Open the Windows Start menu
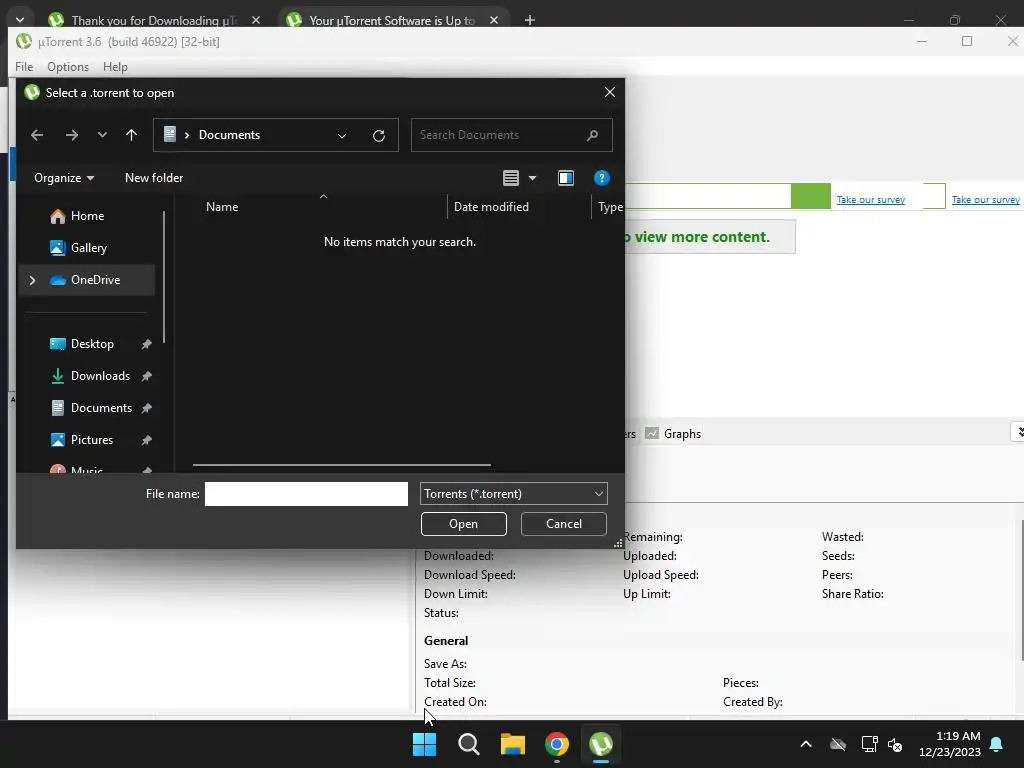The width and height of the screenshot is (1024, 768). point(424,744)
